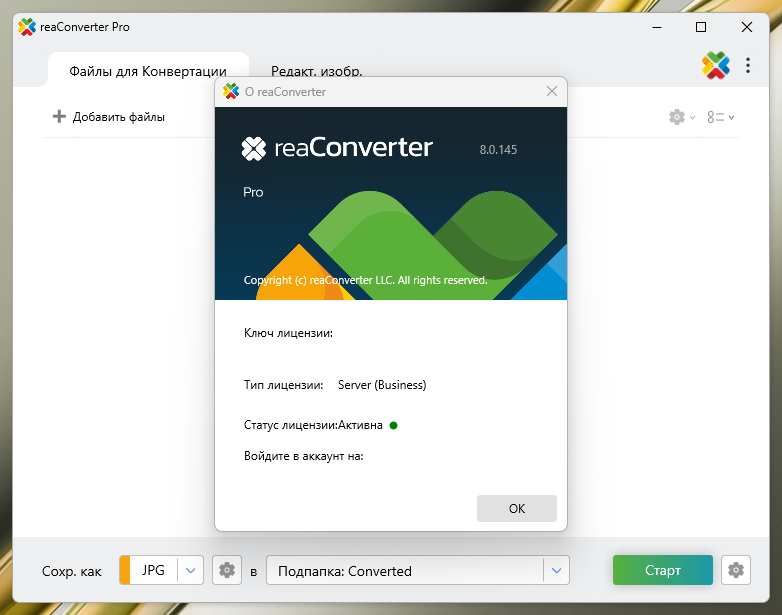Close the О reaConverter dialog with X

click(x=551, y=92)
